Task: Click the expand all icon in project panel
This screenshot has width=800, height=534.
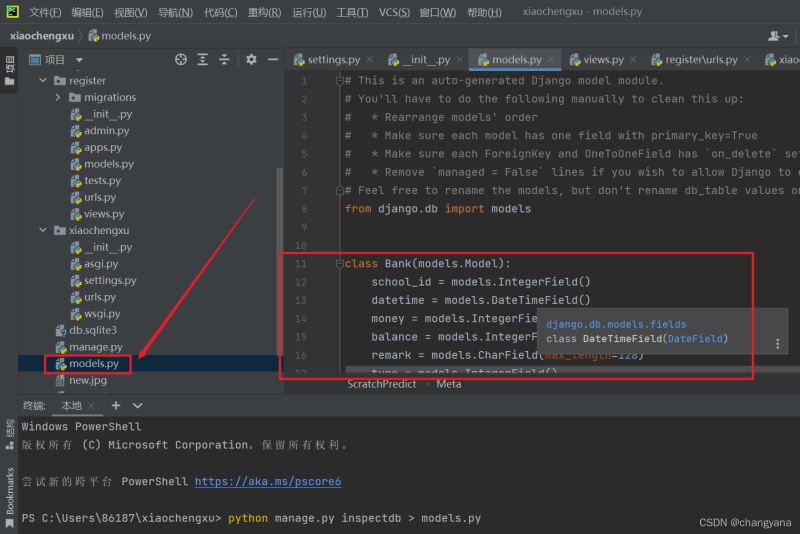Action: [x=204, y=60]
